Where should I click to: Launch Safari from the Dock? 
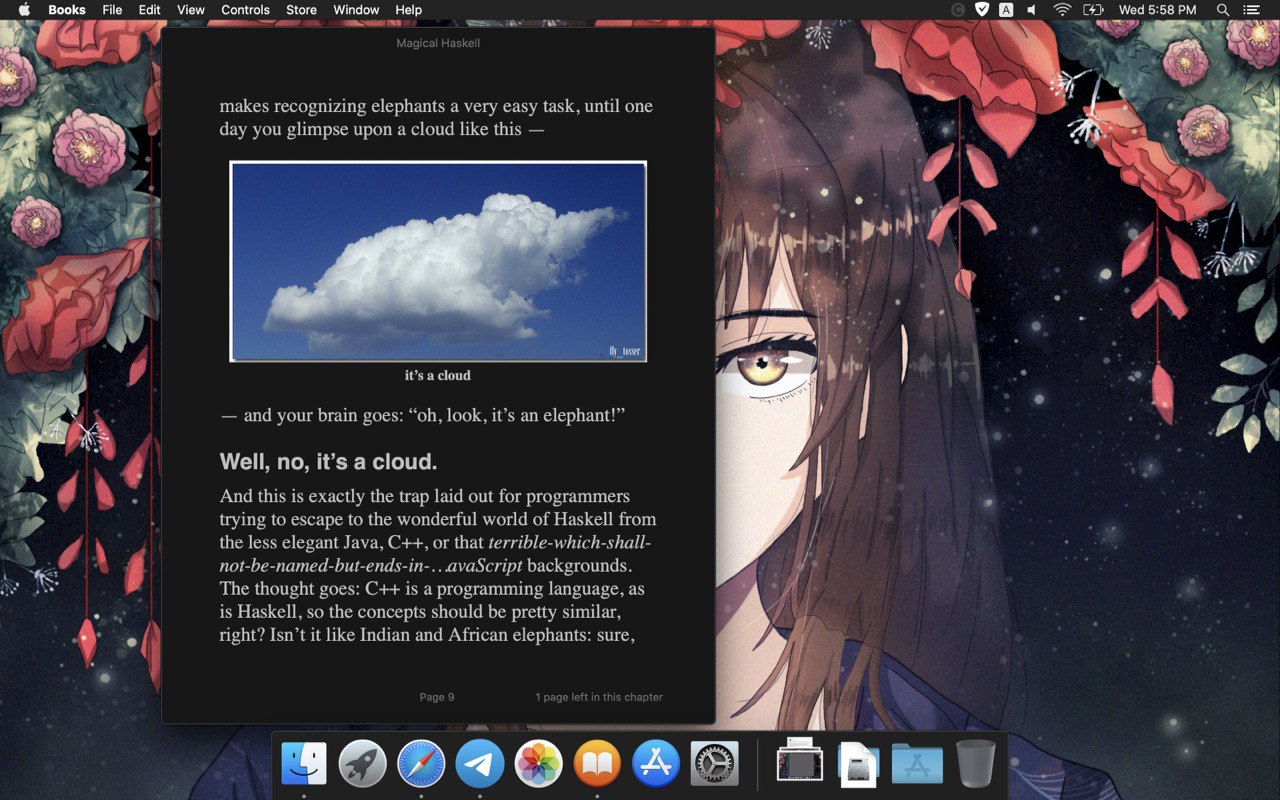(x=421, y=764)
